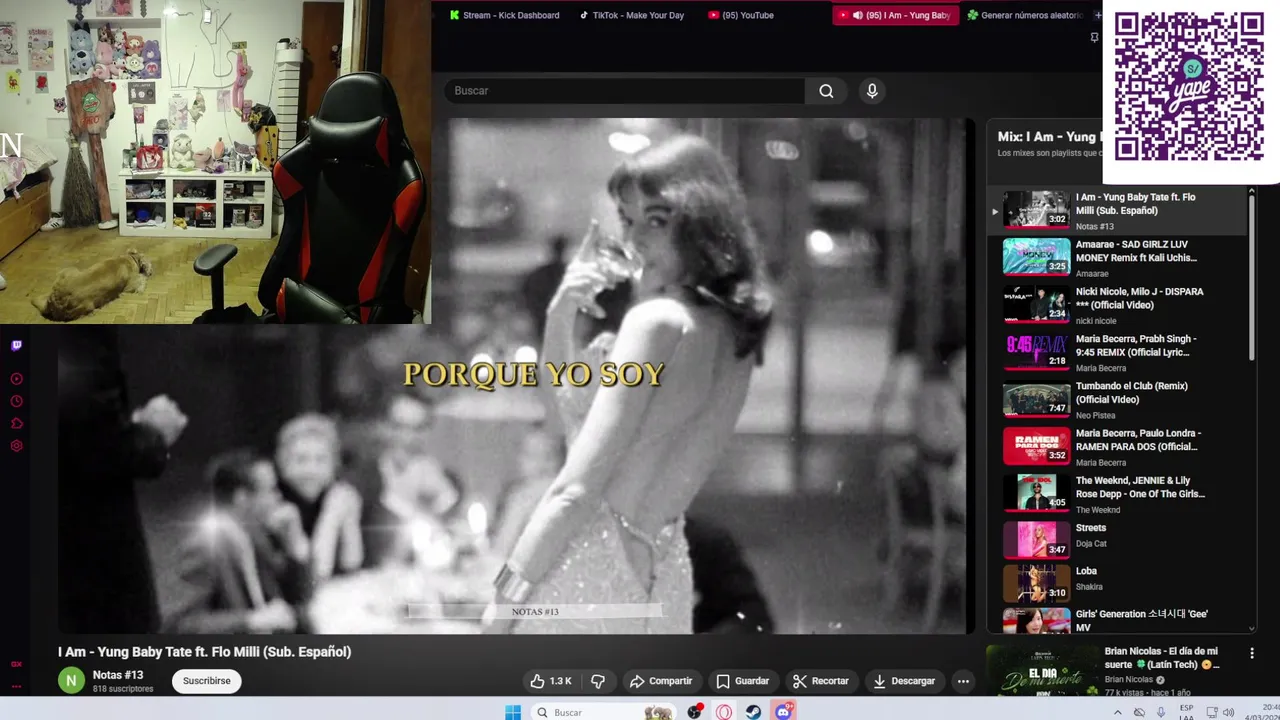Open the Notas #13 channel avatar
Viewport: 1280px width, 720px height.
point(71,681)
